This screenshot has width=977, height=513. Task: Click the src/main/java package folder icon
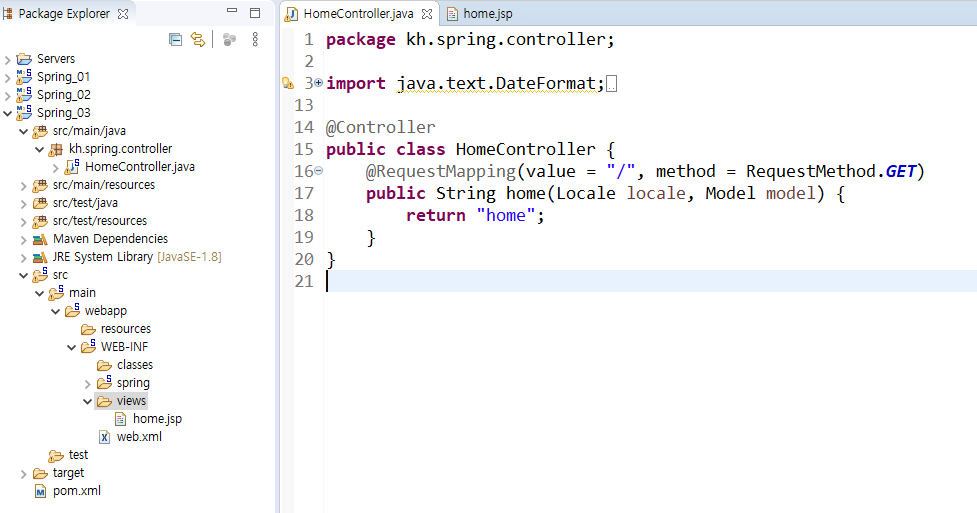tap(41, 132)
